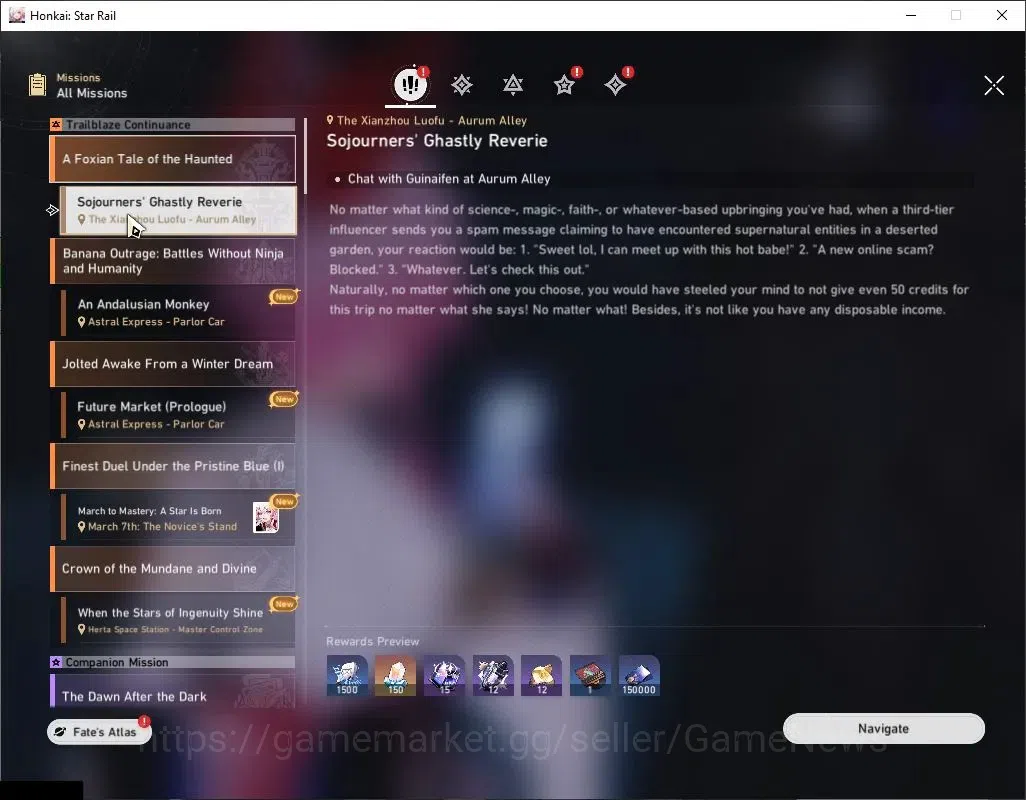Screen dimensions: 1026x800
Task: Open the Future Market (Prologue) mission entry
Action: coord(178,415)
